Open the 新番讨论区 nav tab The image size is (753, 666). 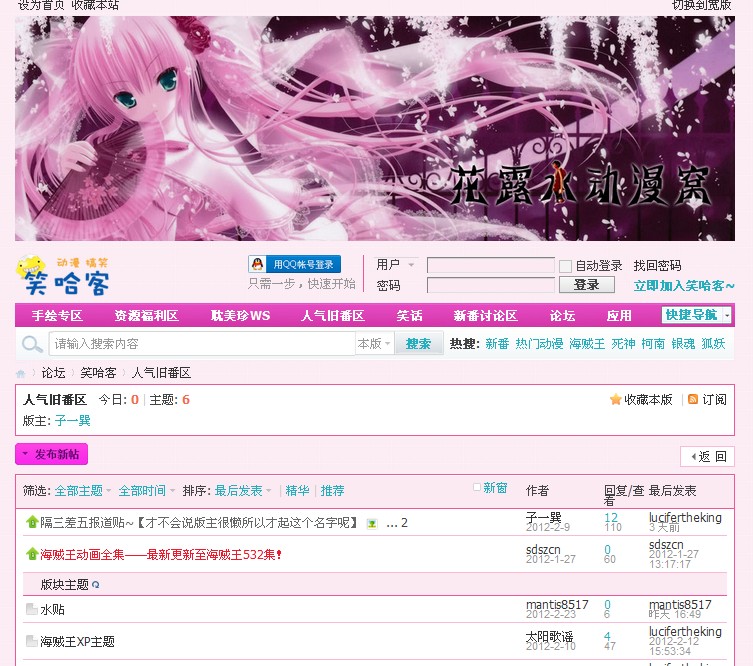tap(486, 315)
